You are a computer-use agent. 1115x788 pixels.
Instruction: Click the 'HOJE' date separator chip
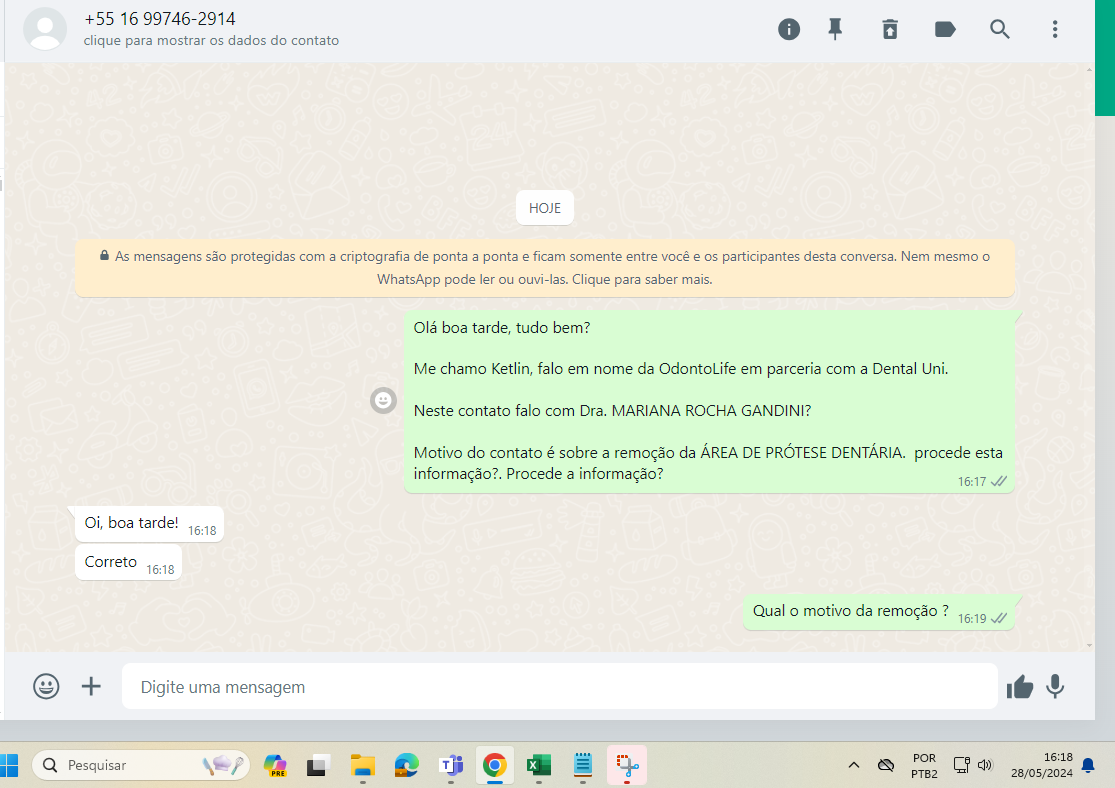pos(545,208)
